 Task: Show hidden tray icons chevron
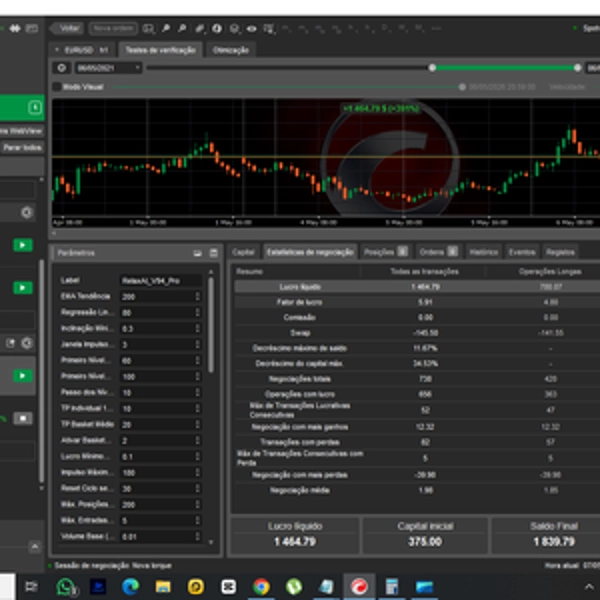(589, 587)
